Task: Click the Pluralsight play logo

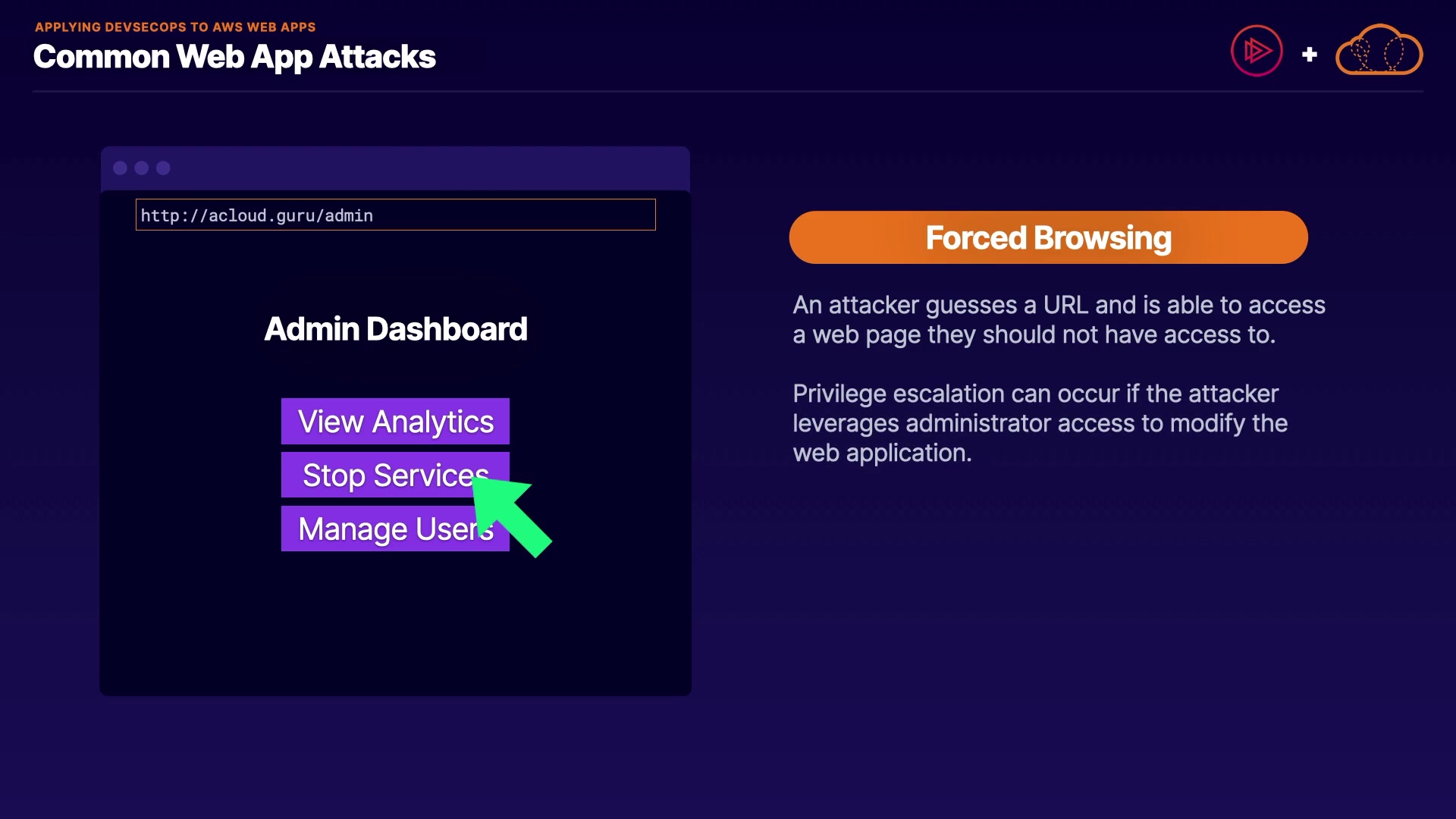Action: [x=1257, y=51]
